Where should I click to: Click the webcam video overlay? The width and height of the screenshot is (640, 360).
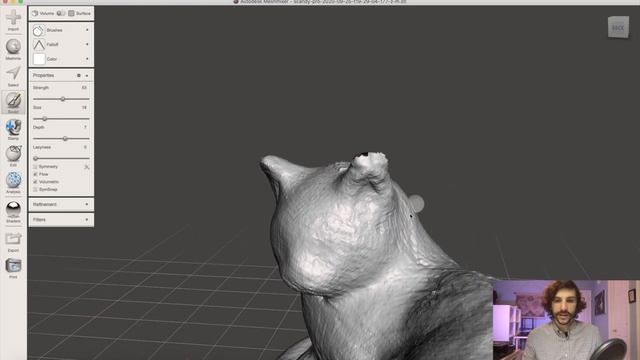566,320
